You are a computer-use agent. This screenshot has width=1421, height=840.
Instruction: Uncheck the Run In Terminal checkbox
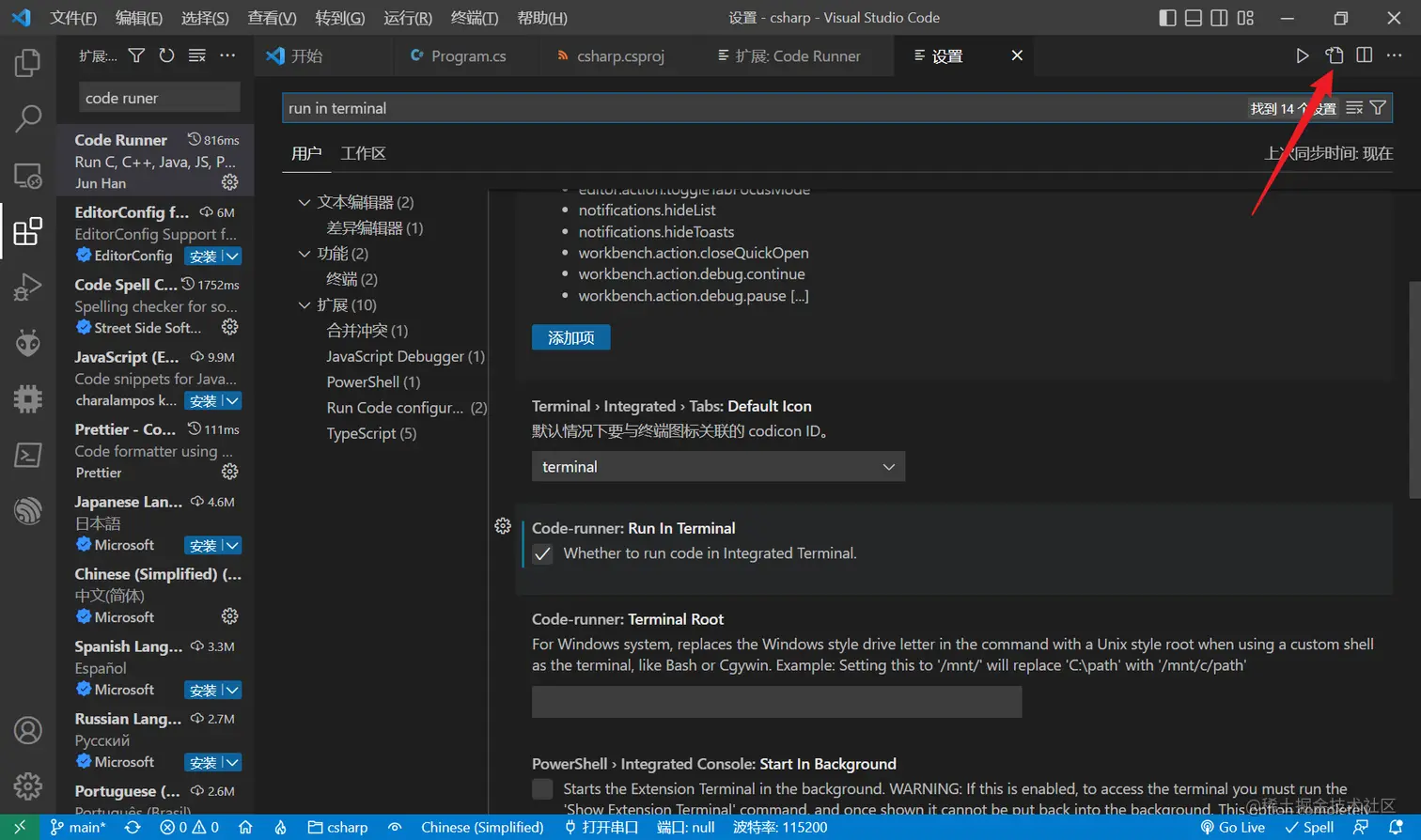[x=542, y=554]
